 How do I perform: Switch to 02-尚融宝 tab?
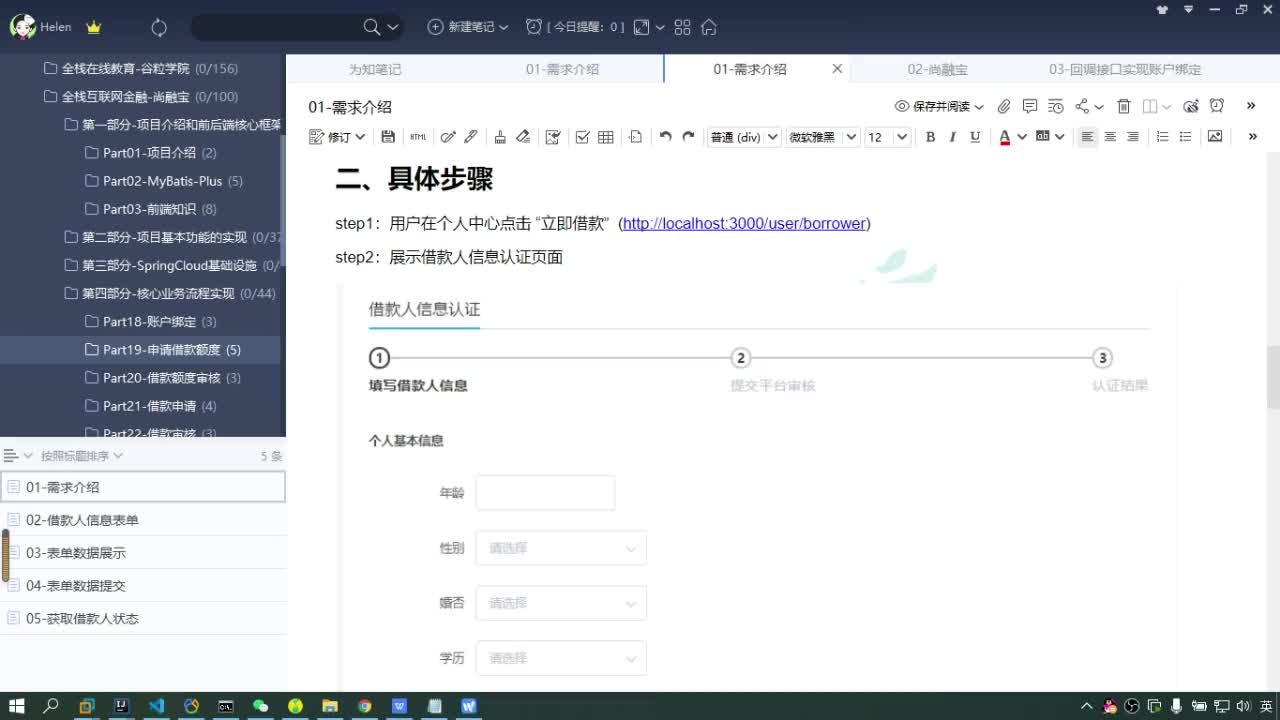pos(937,69)
